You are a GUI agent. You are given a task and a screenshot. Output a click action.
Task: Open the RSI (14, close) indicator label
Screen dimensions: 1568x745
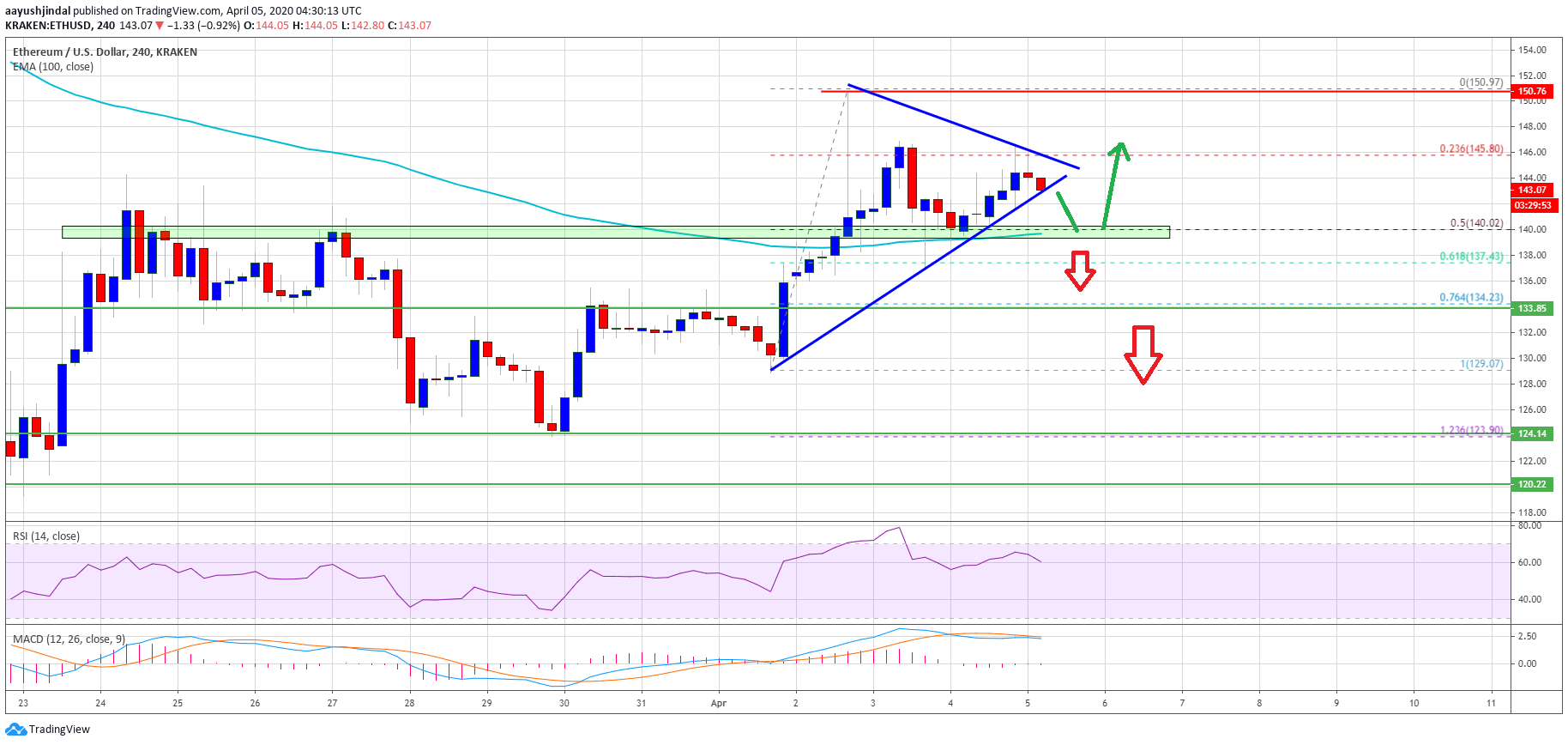coord(46,536)
